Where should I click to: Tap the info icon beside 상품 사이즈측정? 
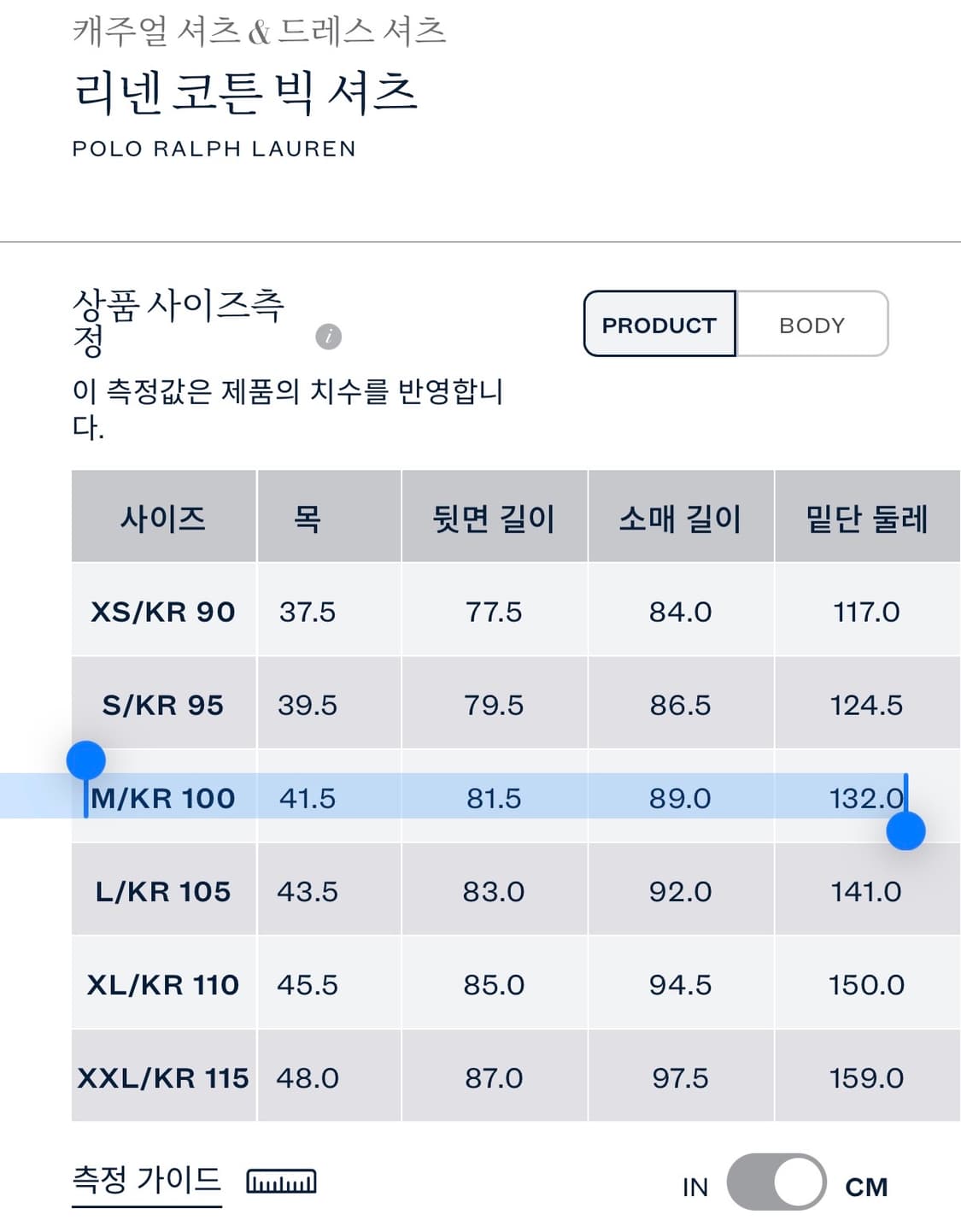pos(328,337)
